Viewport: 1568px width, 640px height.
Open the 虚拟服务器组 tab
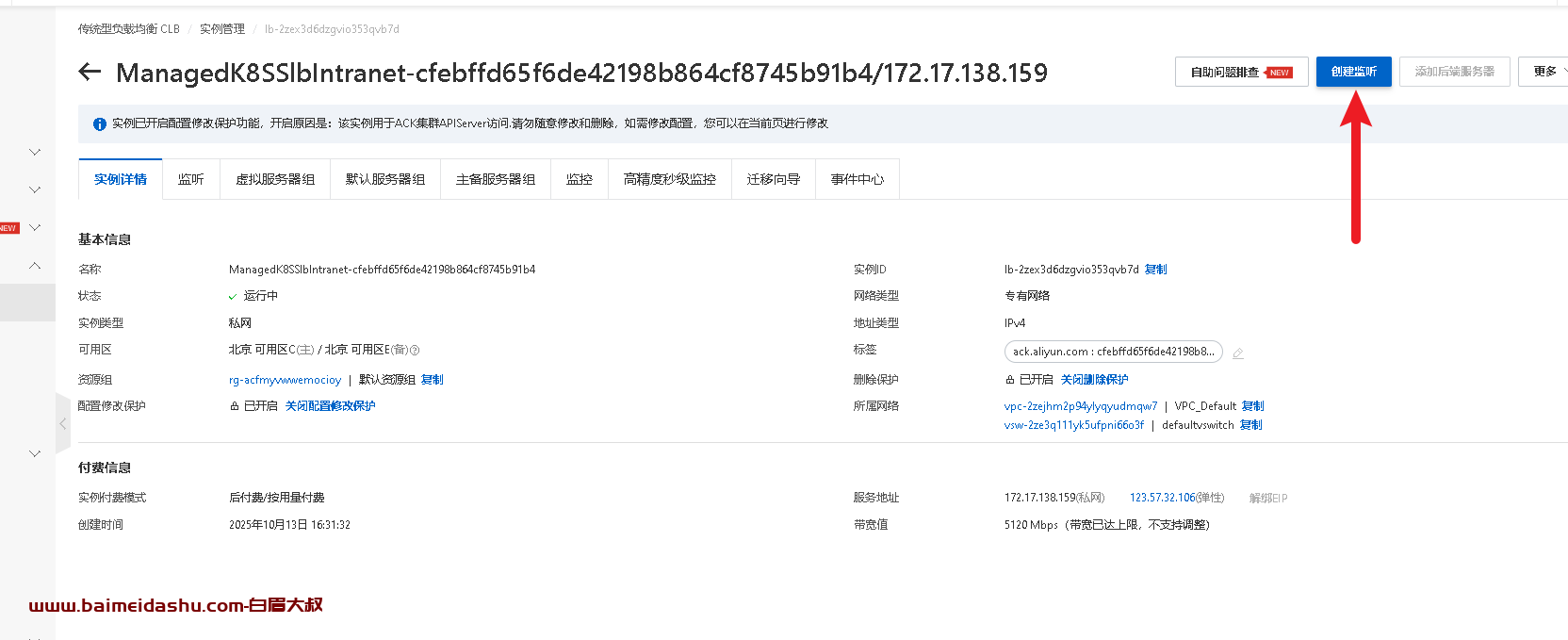(x=275, y=179)
